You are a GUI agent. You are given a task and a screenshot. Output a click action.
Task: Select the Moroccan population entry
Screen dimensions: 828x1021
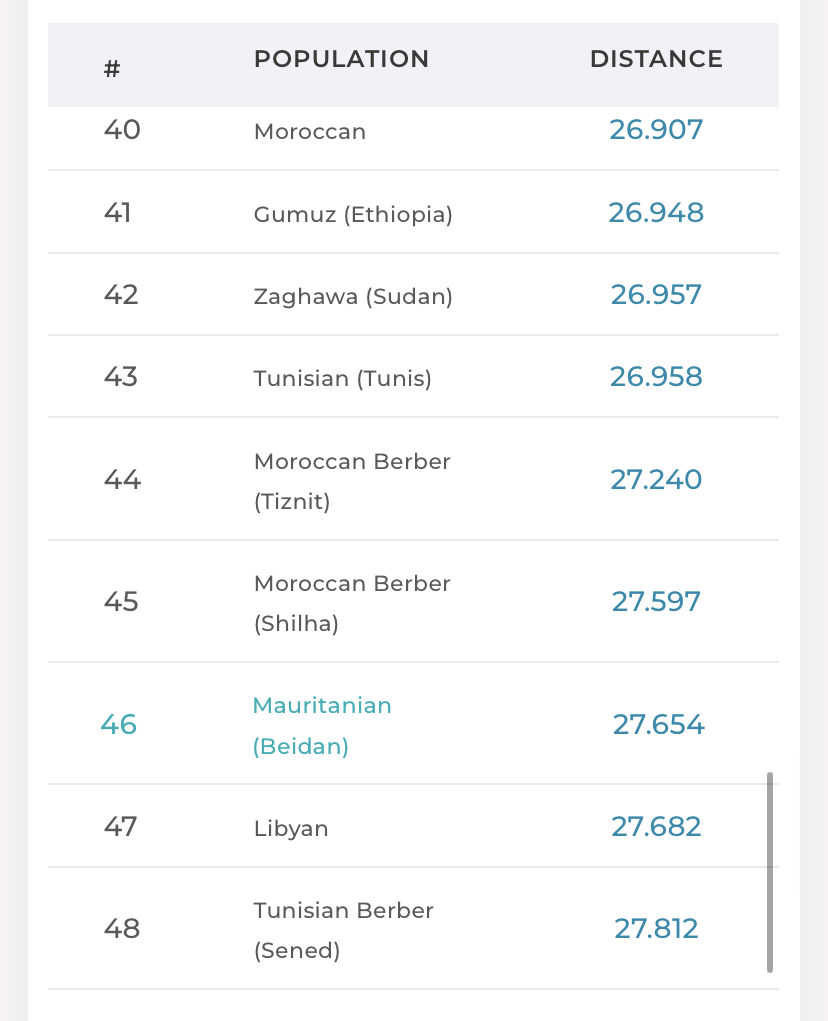pos(310,131)
